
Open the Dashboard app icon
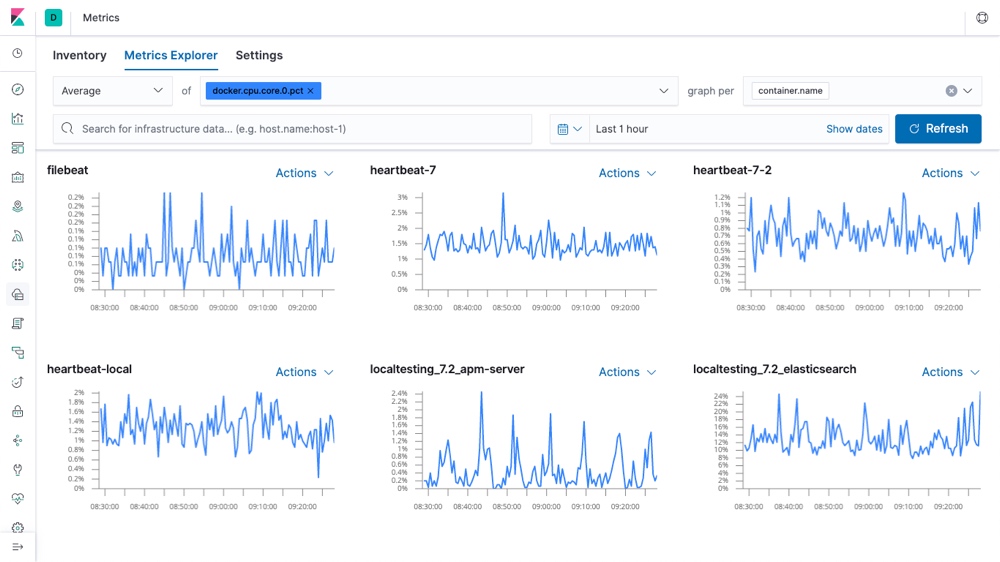17,148
